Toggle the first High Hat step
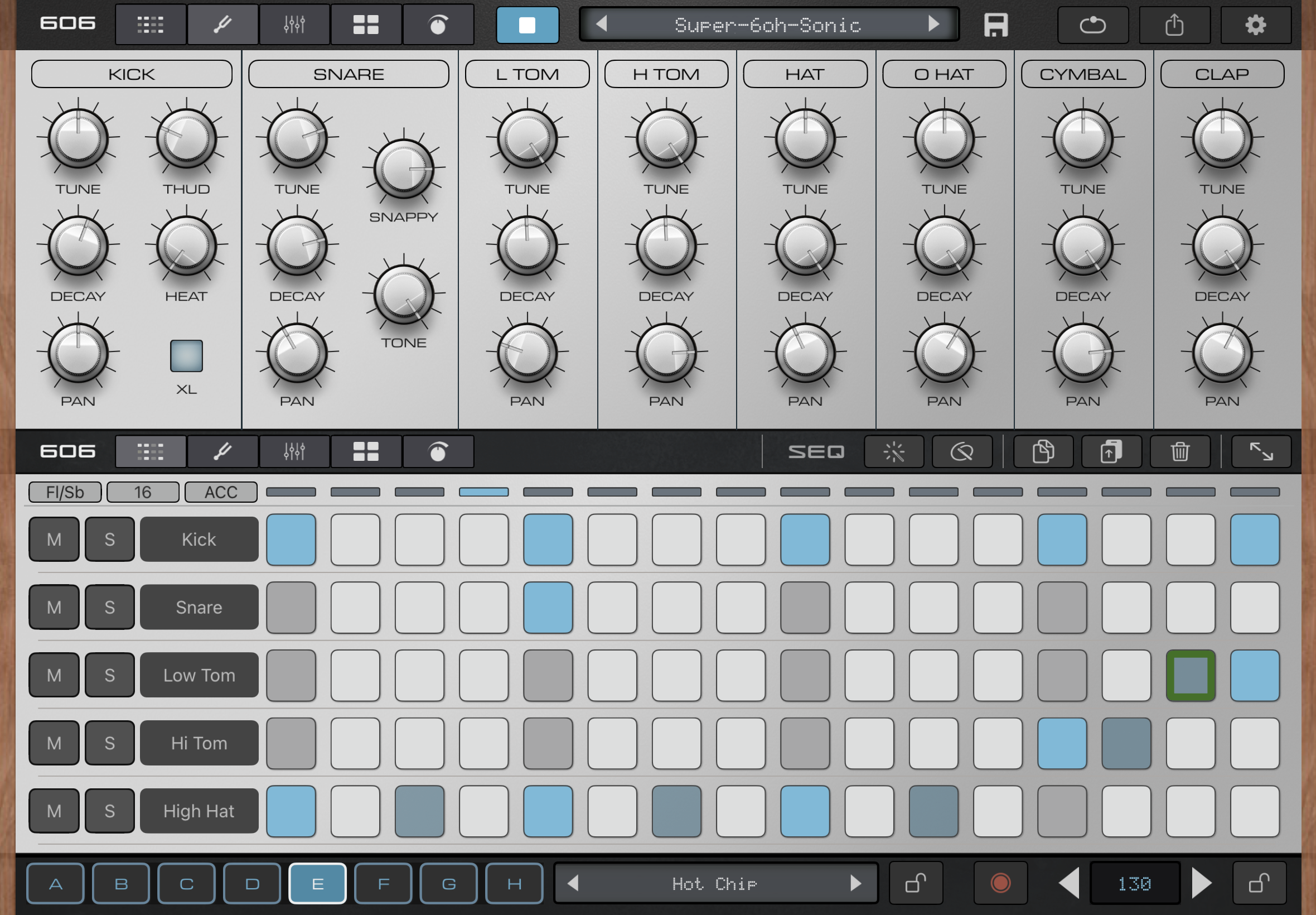This screenshot has width=1316, height=915. coord(291,811)
